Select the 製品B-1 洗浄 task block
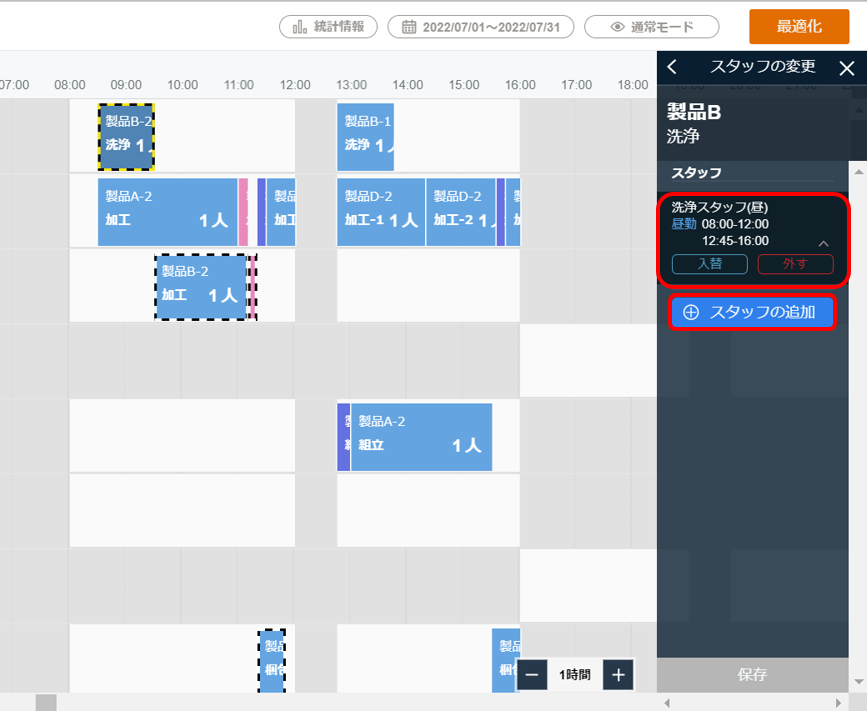Viewport: 868px width, 712px height. pyautogui.click(x=365, y=137)
